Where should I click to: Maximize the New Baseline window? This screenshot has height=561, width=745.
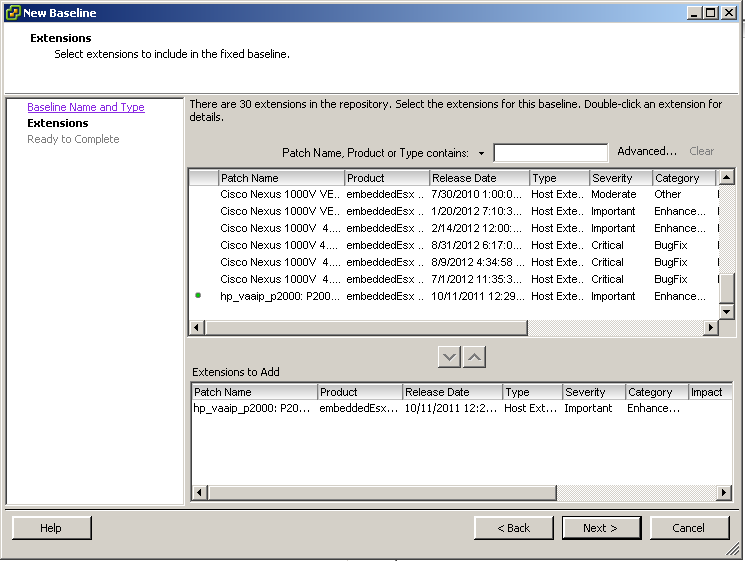pos(711,13)
